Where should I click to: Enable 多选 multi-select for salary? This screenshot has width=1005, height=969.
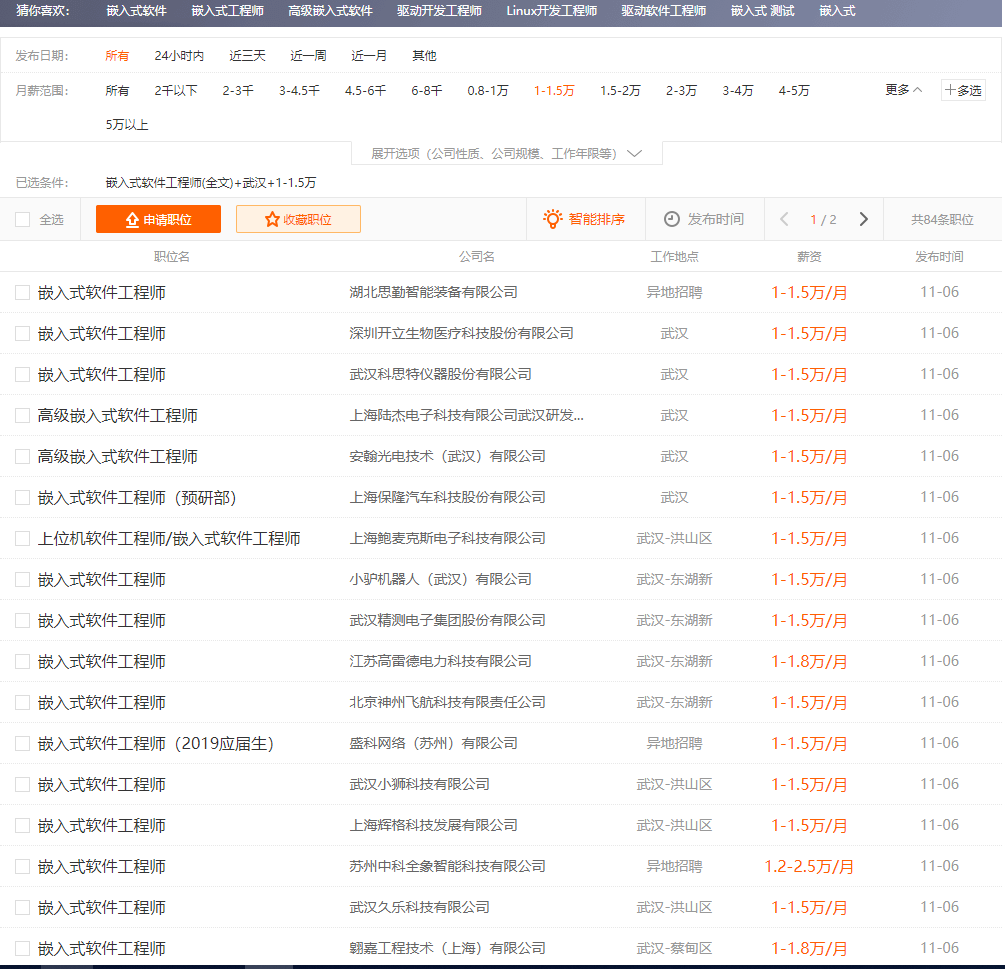coord(963,90)
